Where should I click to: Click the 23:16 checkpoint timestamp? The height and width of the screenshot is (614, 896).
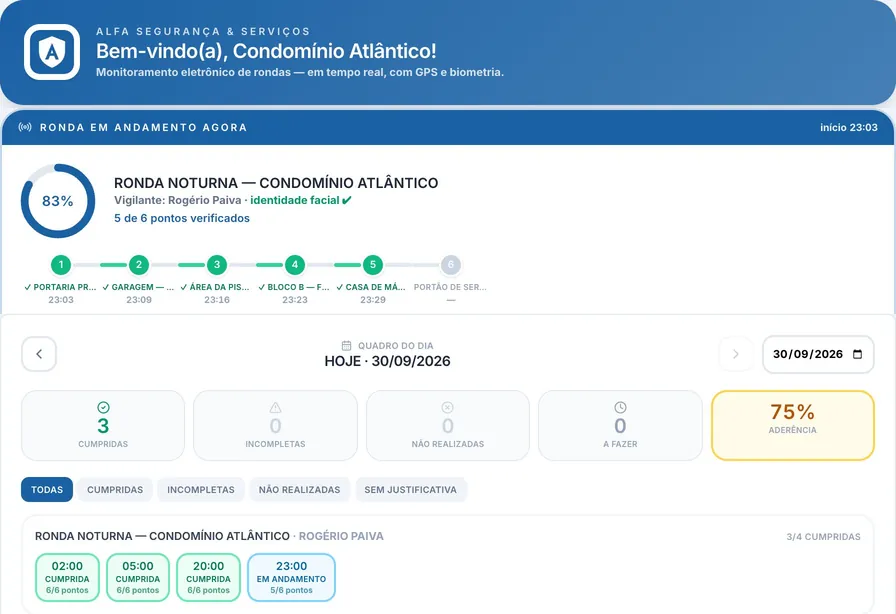coord(217,300)
